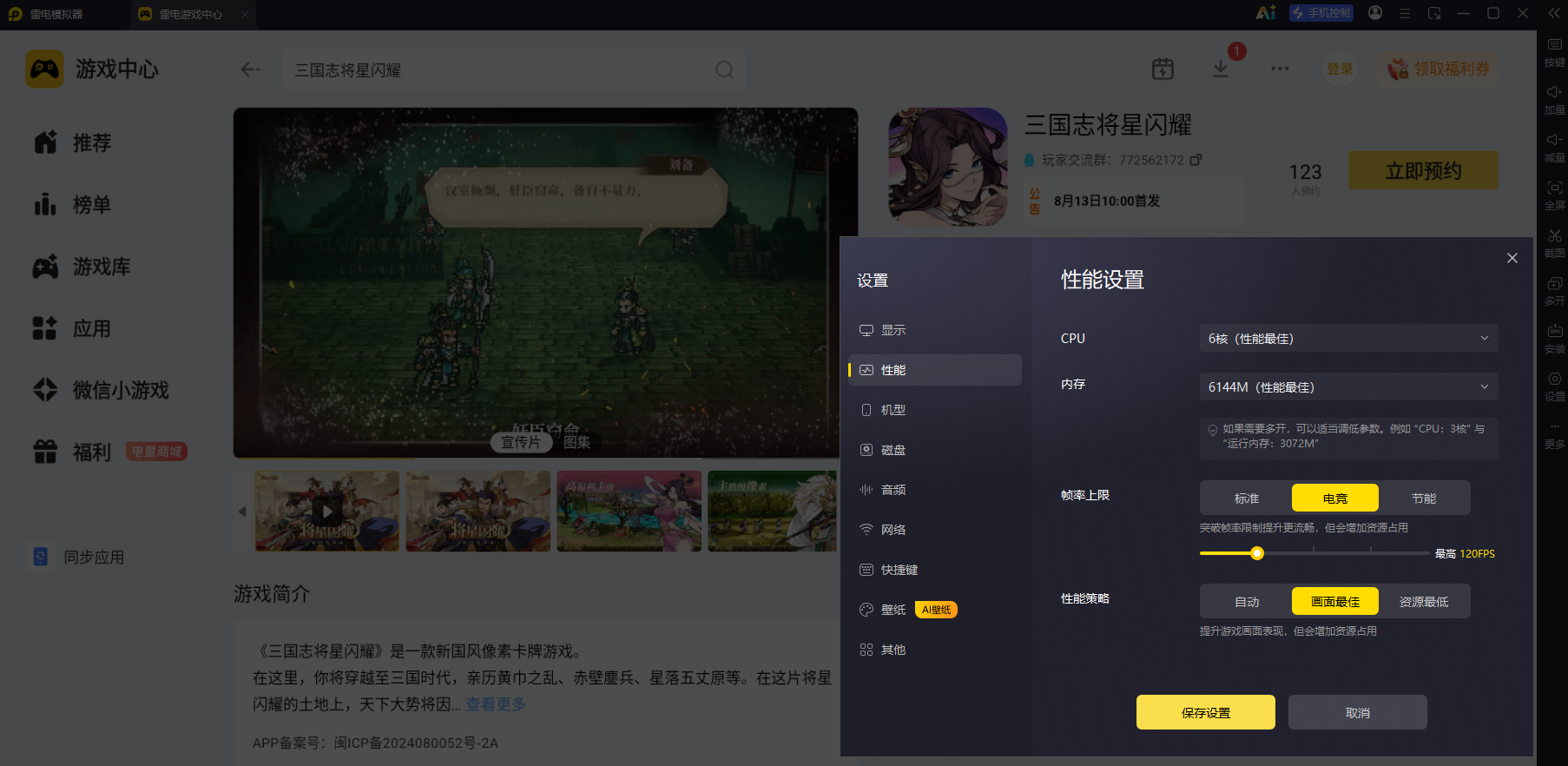1568x766 pixels.
Task: Open 设置 from the right toolbar
Action: (x=1554, y=386)
